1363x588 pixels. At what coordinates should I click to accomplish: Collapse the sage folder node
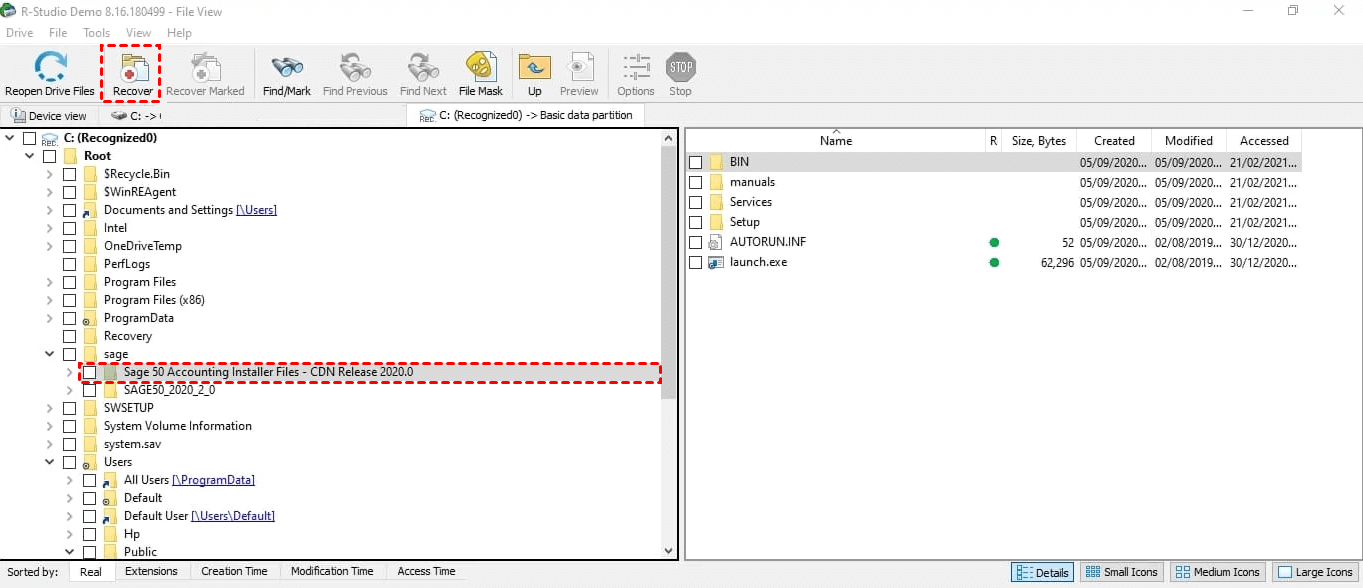click(x=50, y=354)
